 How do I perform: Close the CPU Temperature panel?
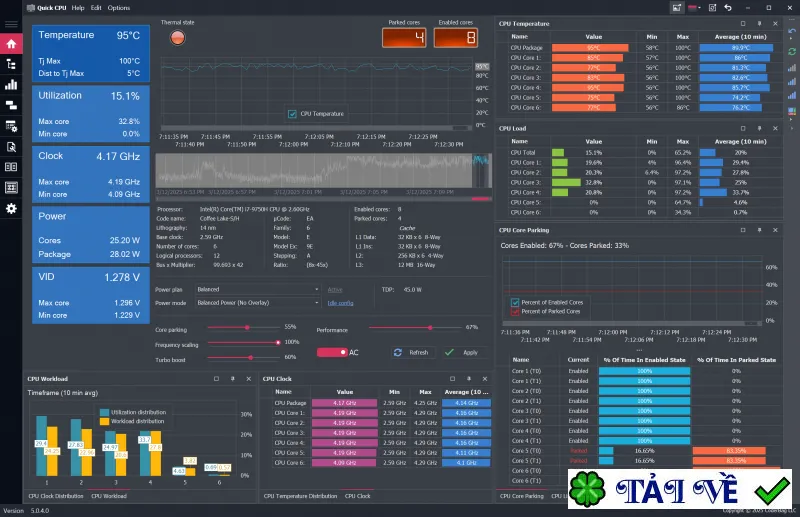775,23
